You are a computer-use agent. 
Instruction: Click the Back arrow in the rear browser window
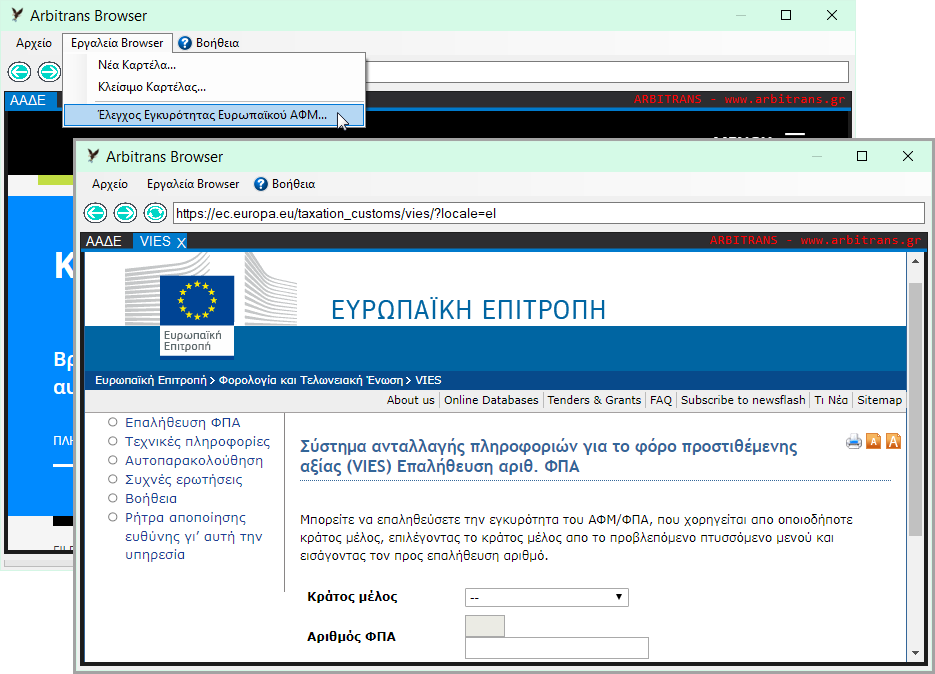pos(19,72)
